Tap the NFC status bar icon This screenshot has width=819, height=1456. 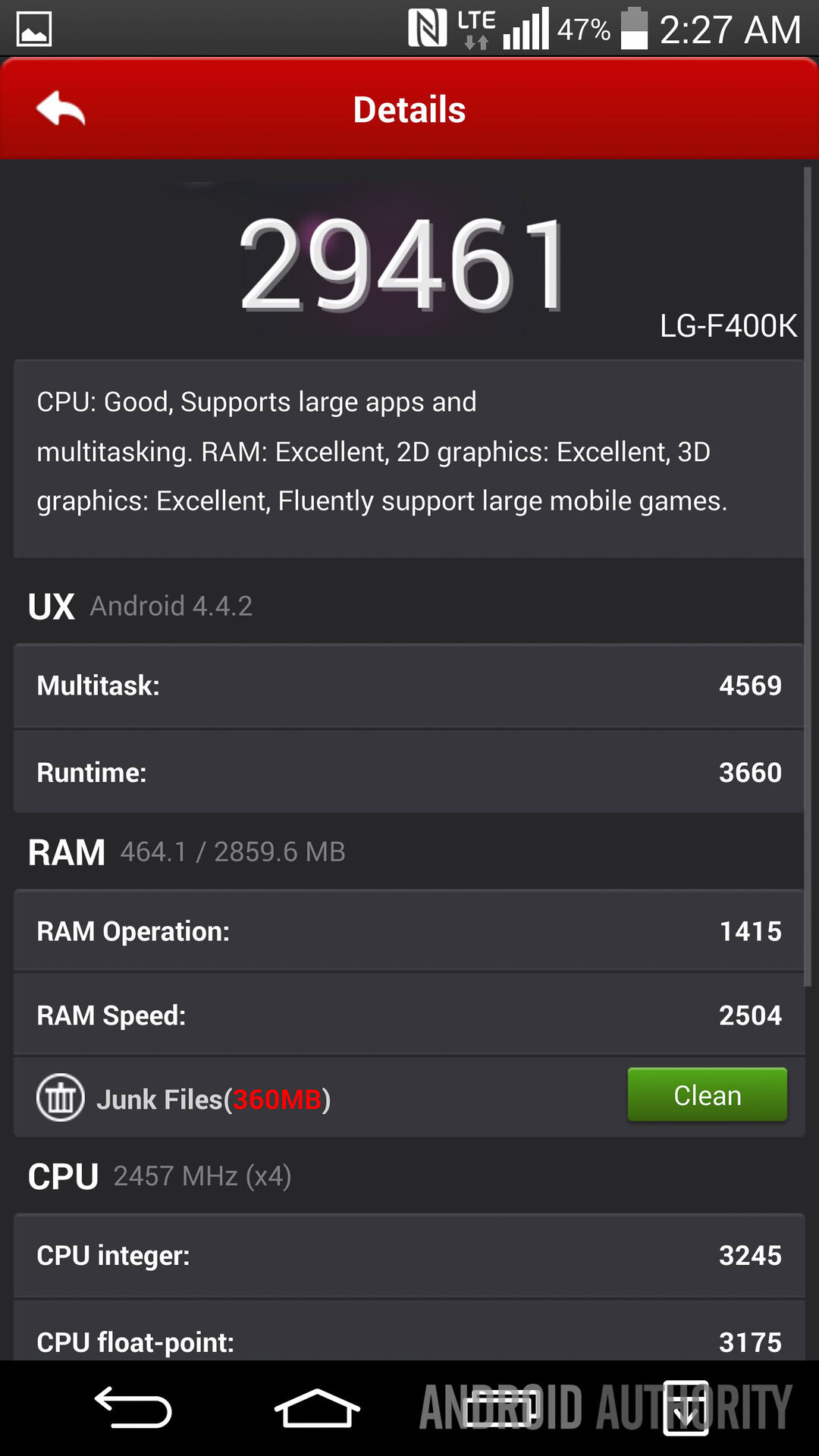pyautogui.click(x=427, y=29)
